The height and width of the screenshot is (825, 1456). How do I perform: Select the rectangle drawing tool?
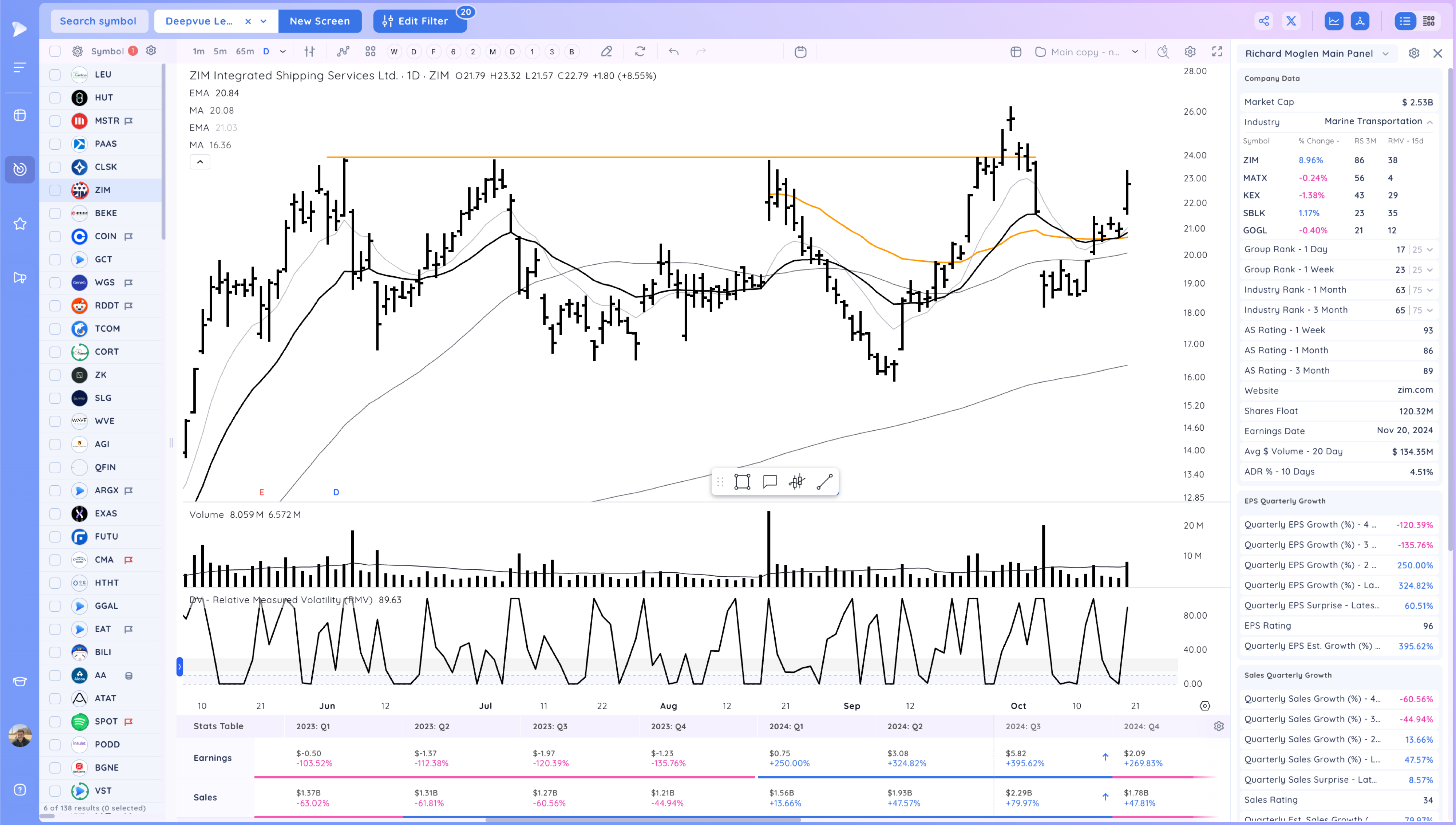(742, 482)
